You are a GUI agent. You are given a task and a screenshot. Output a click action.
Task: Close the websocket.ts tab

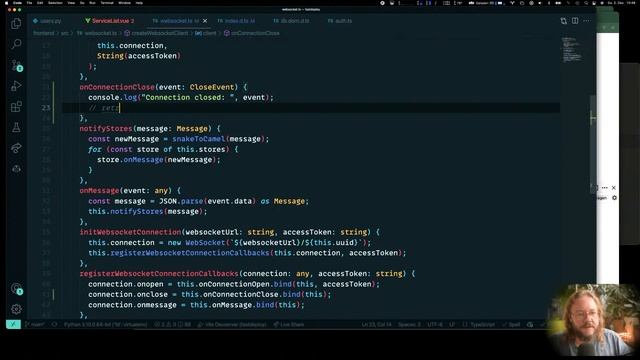(x=205, y=21)
